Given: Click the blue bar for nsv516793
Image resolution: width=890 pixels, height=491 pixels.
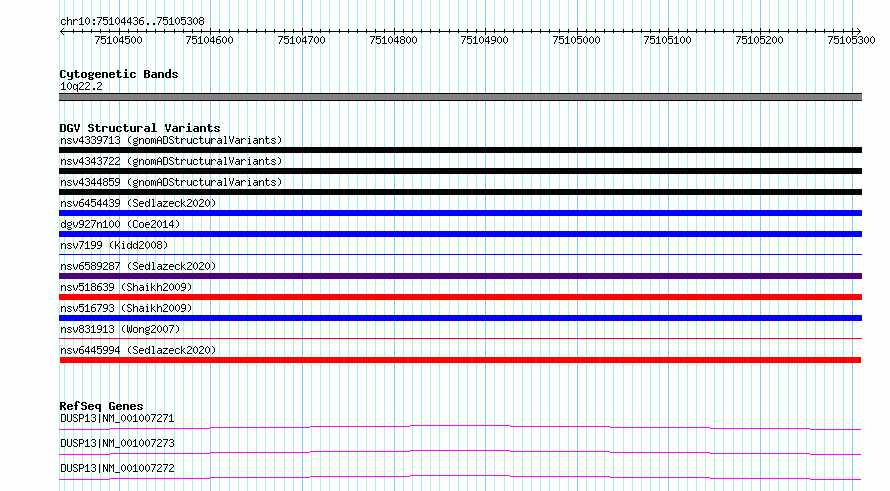Looking at the screenshot, I should [x=460, y=318].
